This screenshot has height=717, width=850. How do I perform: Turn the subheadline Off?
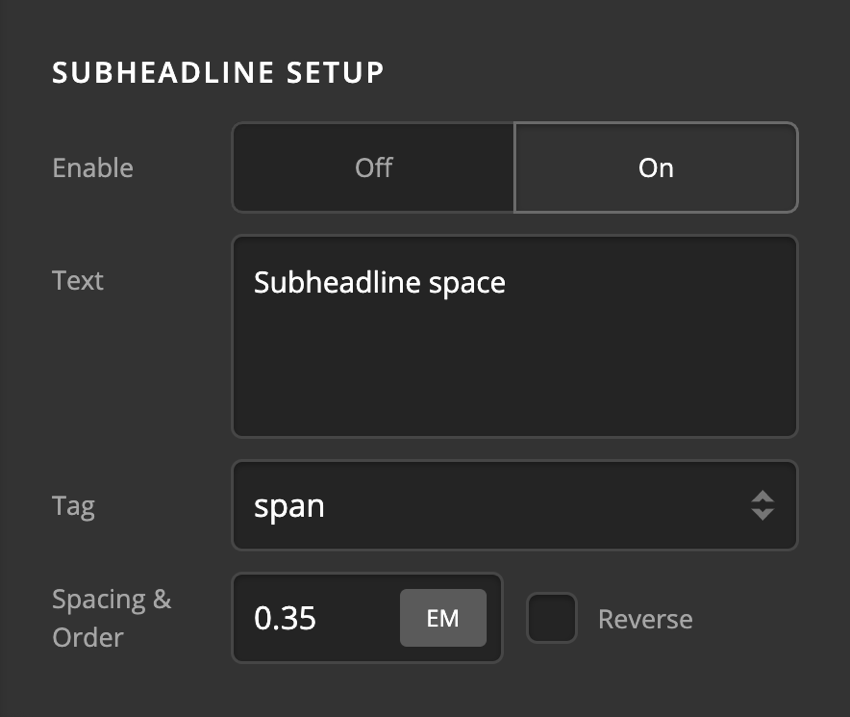click(372, 168)
